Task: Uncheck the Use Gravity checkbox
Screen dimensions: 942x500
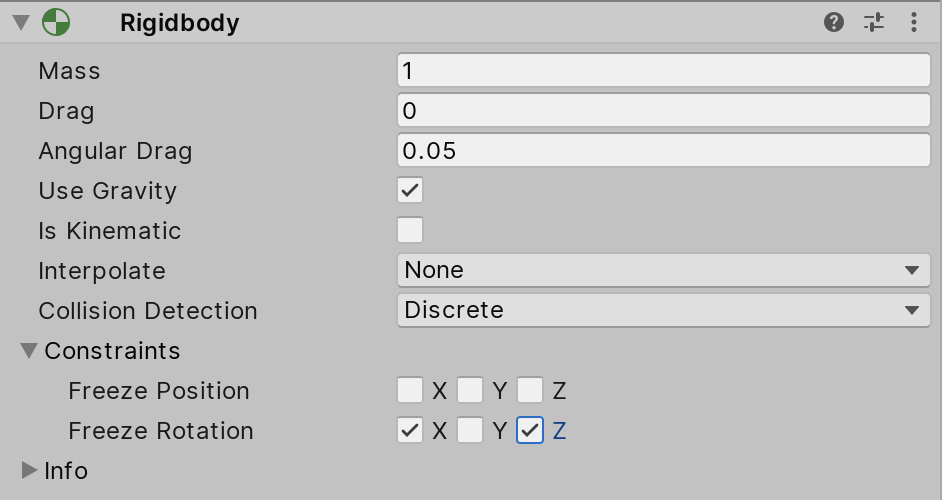Action: point(410,190)
